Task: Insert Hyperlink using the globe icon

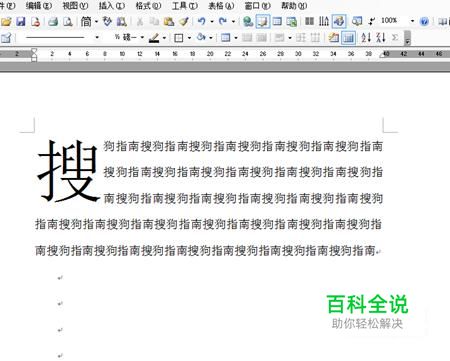Action: tap(248, 22)
